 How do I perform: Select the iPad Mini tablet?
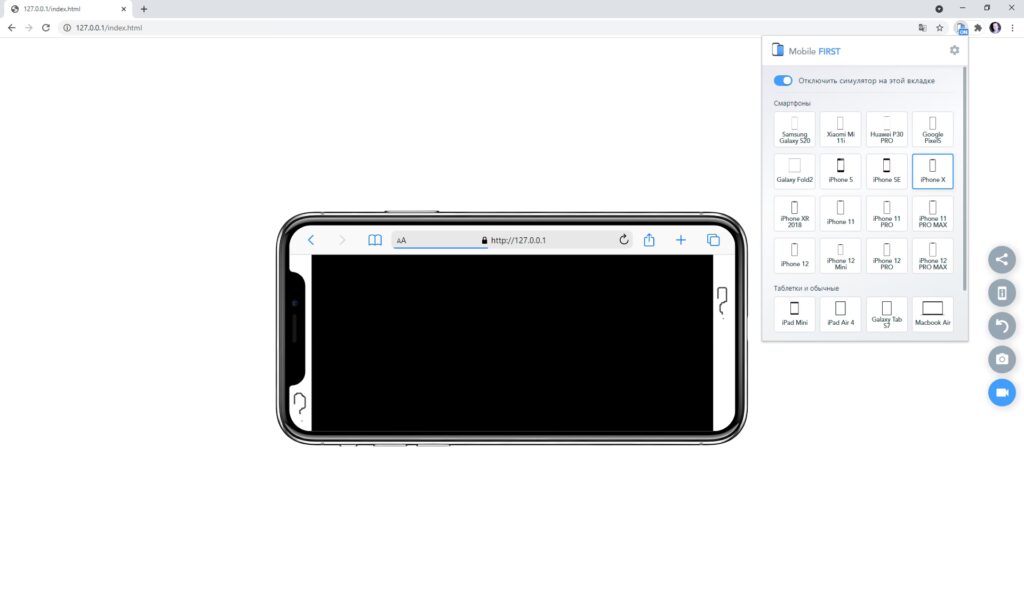pos(795,314)
